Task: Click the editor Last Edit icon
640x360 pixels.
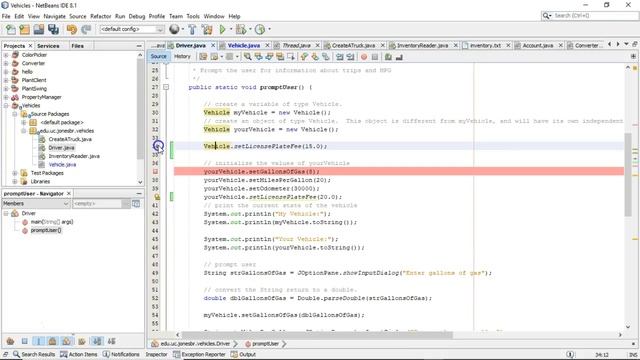Action: (203, 57)
